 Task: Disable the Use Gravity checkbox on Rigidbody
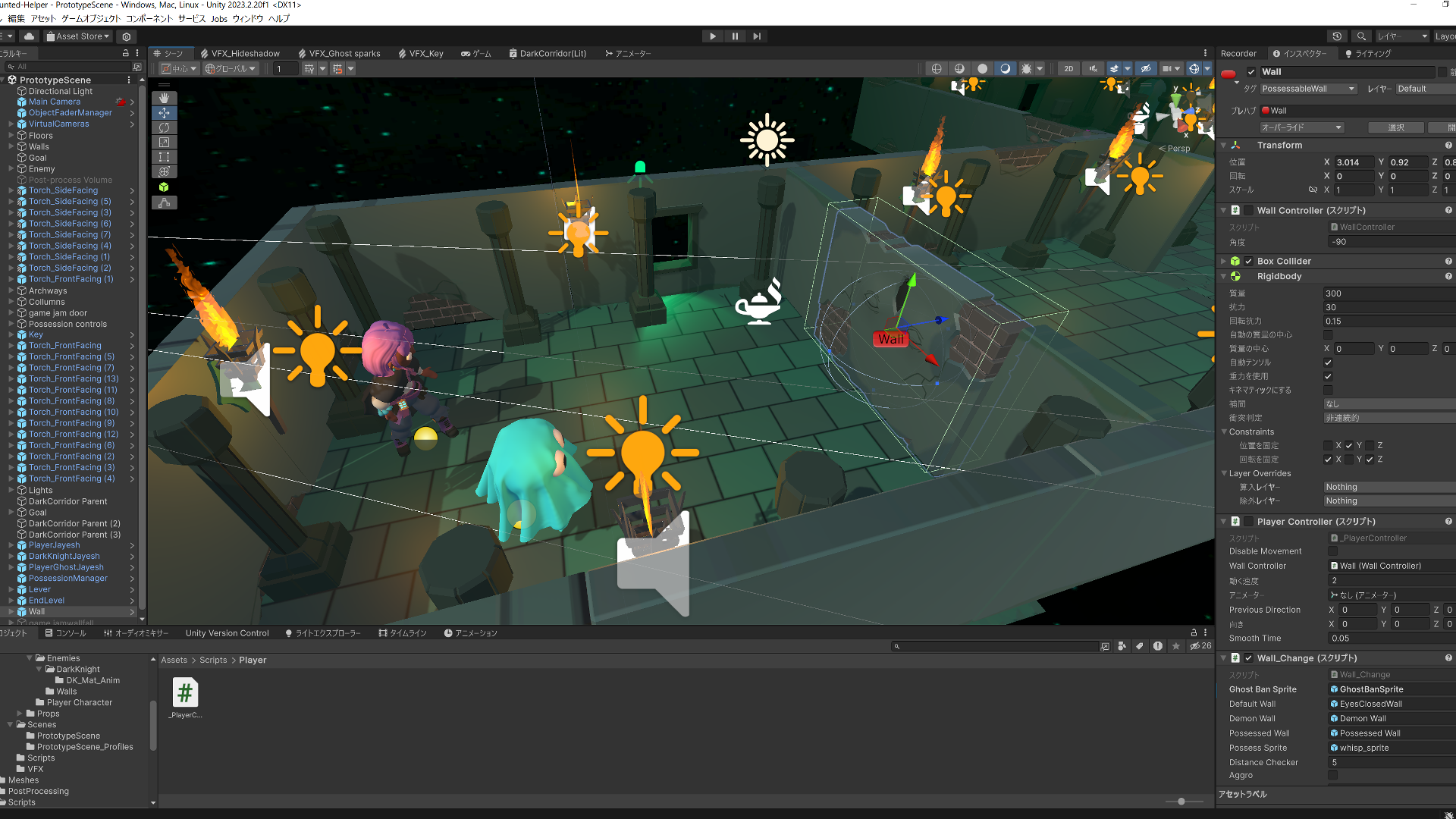point(1328,376)
